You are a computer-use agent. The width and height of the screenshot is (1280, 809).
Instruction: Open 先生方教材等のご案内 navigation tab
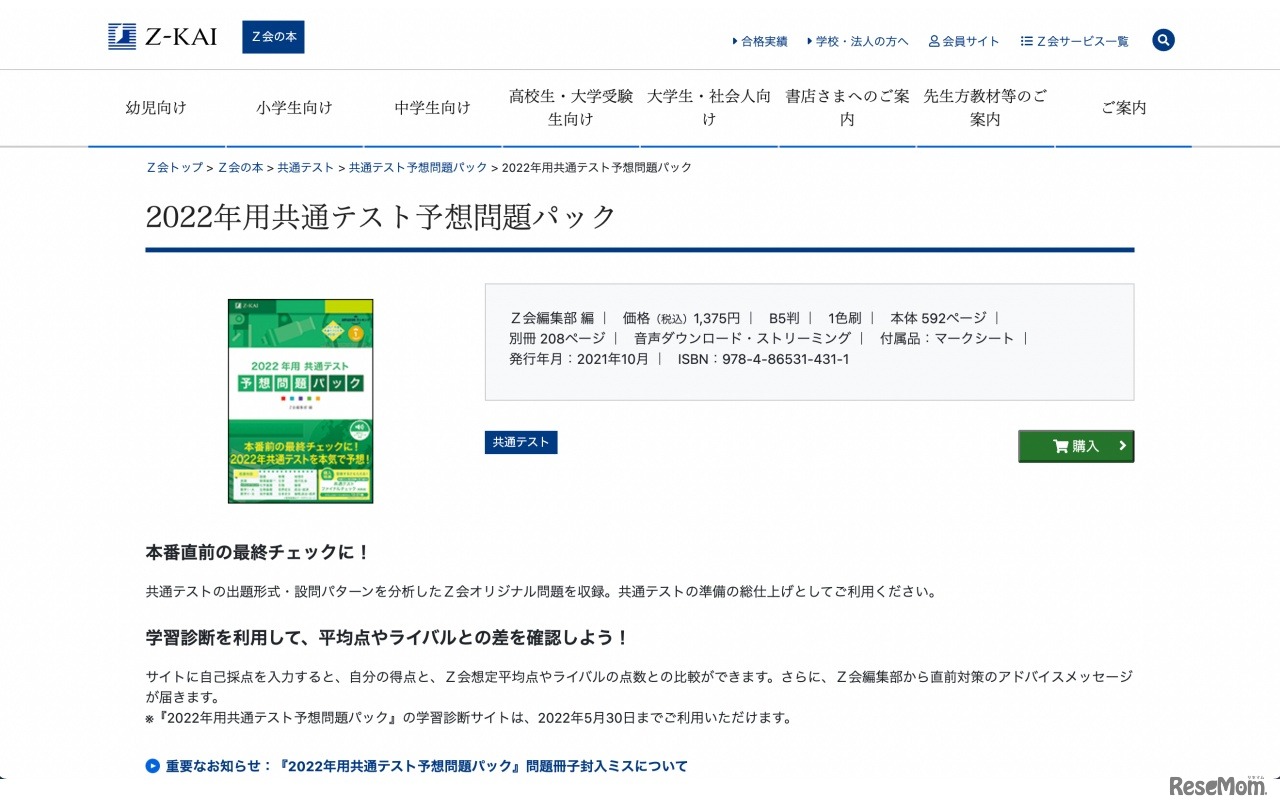985,108
